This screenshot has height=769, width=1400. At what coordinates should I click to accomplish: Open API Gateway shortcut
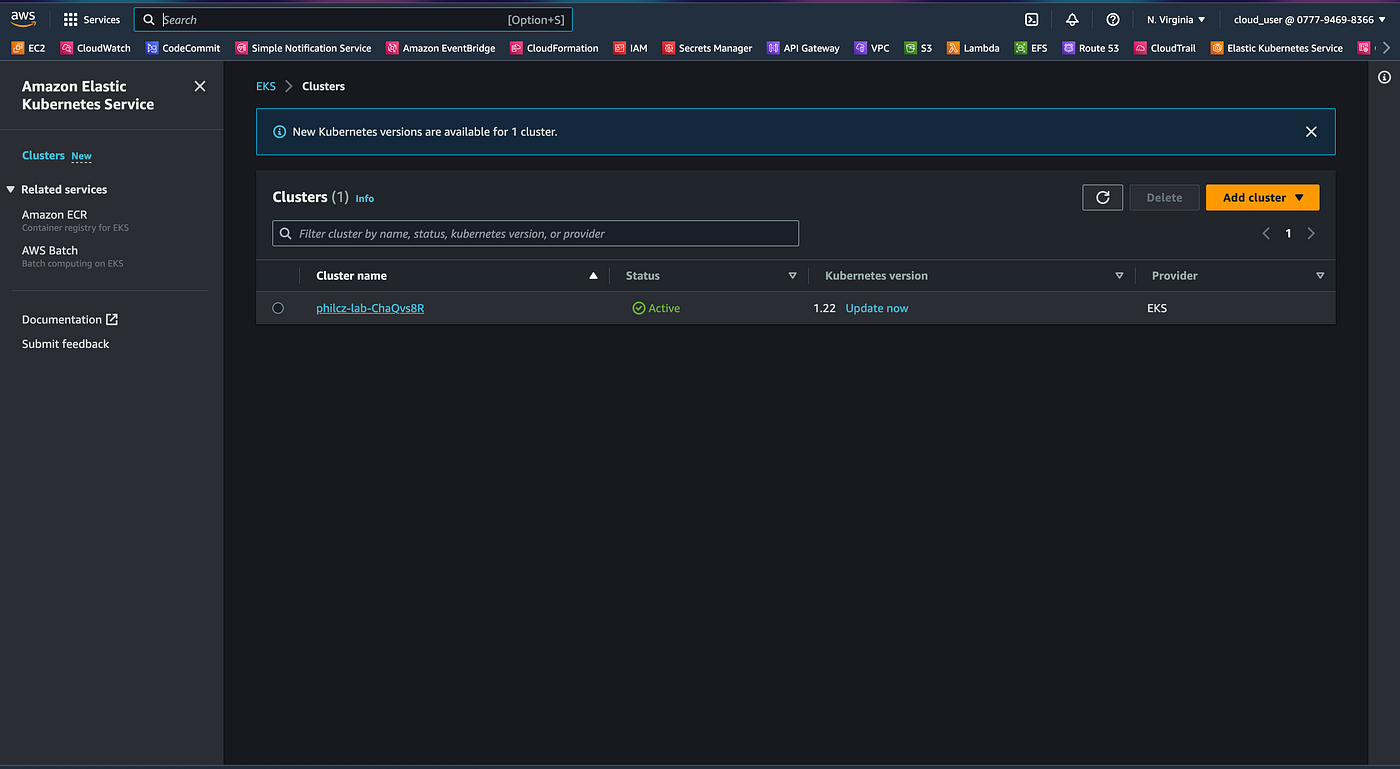click(x=803, y=48)
